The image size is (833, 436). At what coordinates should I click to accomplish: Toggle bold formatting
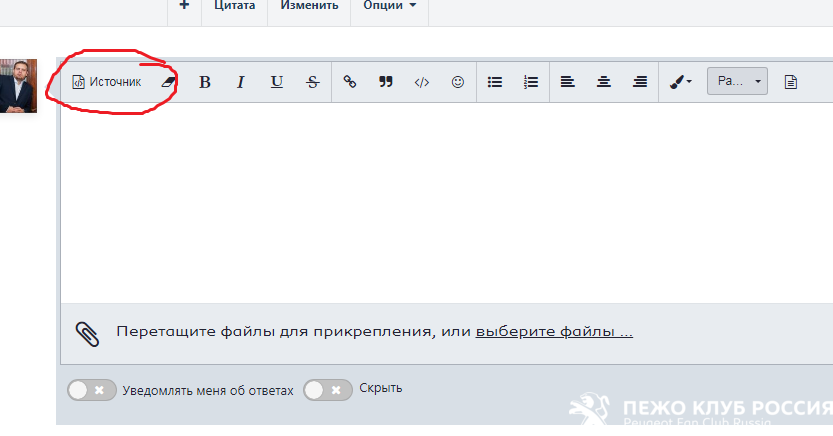click(x=205, y=82)
